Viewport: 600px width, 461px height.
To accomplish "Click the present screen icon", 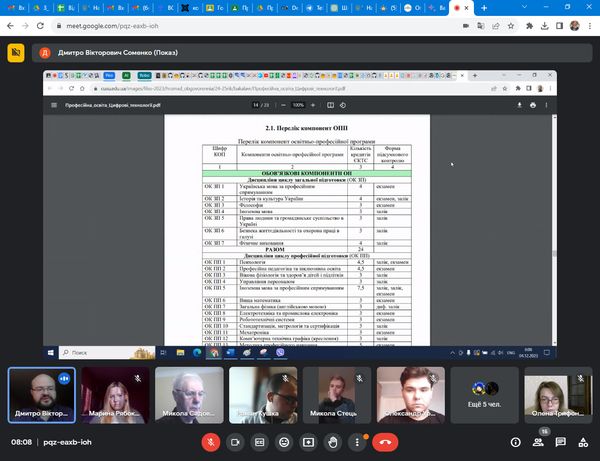I will click(308, 441).
